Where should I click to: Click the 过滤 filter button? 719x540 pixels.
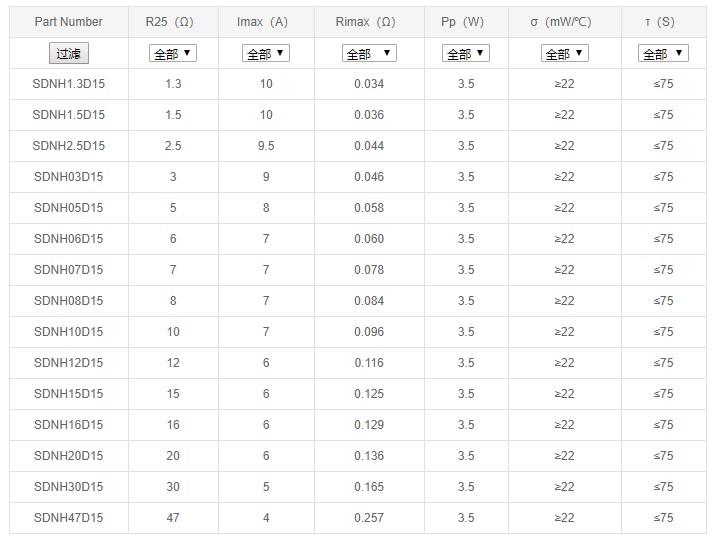68,54
